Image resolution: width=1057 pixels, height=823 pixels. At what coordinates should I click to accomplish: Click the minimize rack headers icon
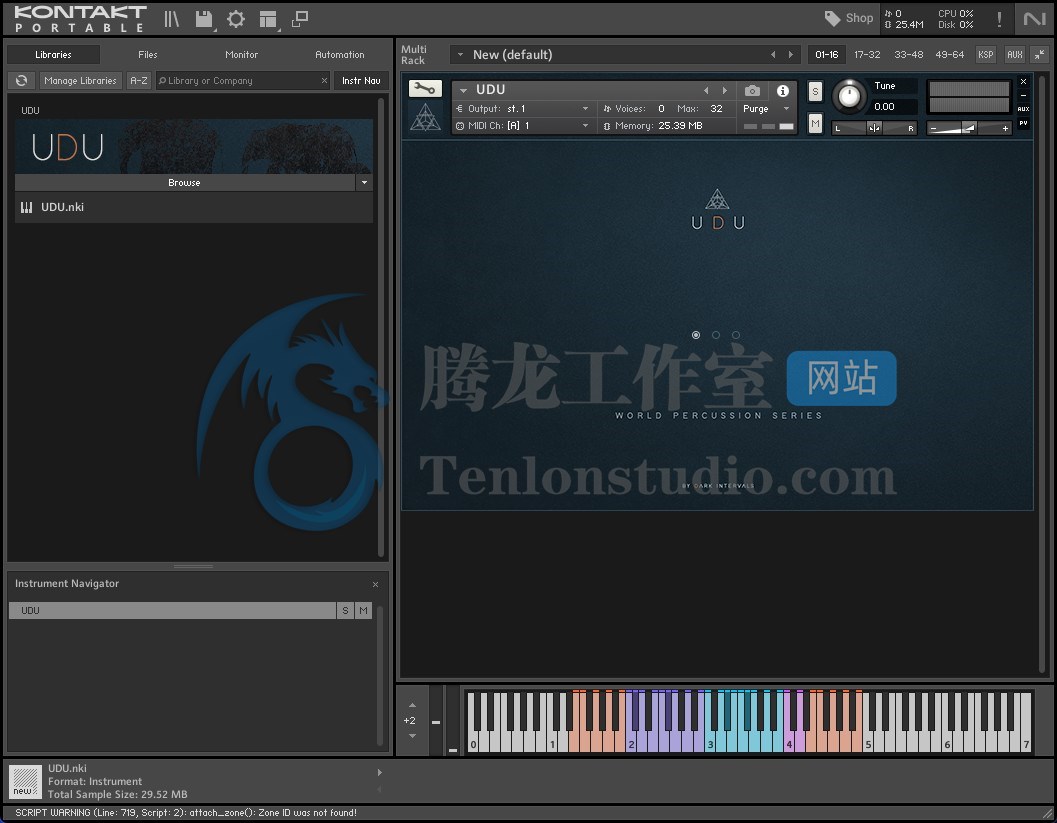tap(1039, 55)
